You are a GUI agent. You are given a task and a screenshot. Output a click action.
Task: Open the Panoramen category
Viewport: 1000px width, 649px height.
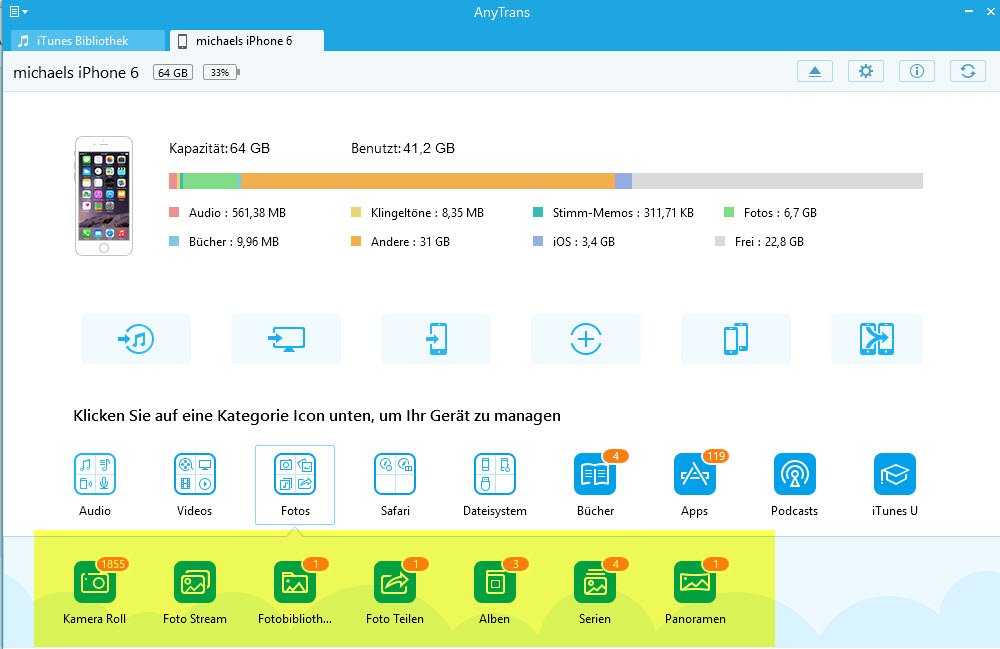694,582
